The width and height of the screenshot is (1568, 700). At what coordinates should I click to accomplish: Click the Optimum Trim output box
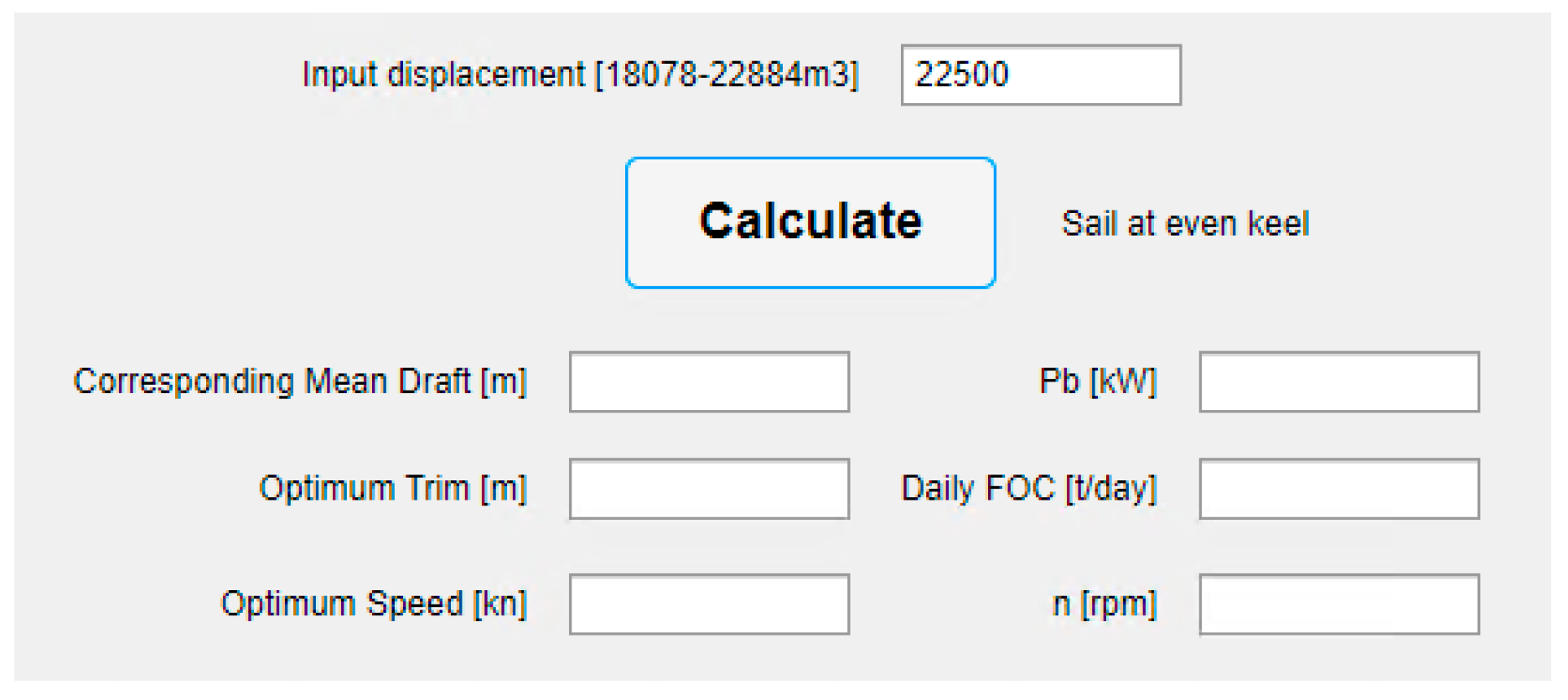click(709, 489)
